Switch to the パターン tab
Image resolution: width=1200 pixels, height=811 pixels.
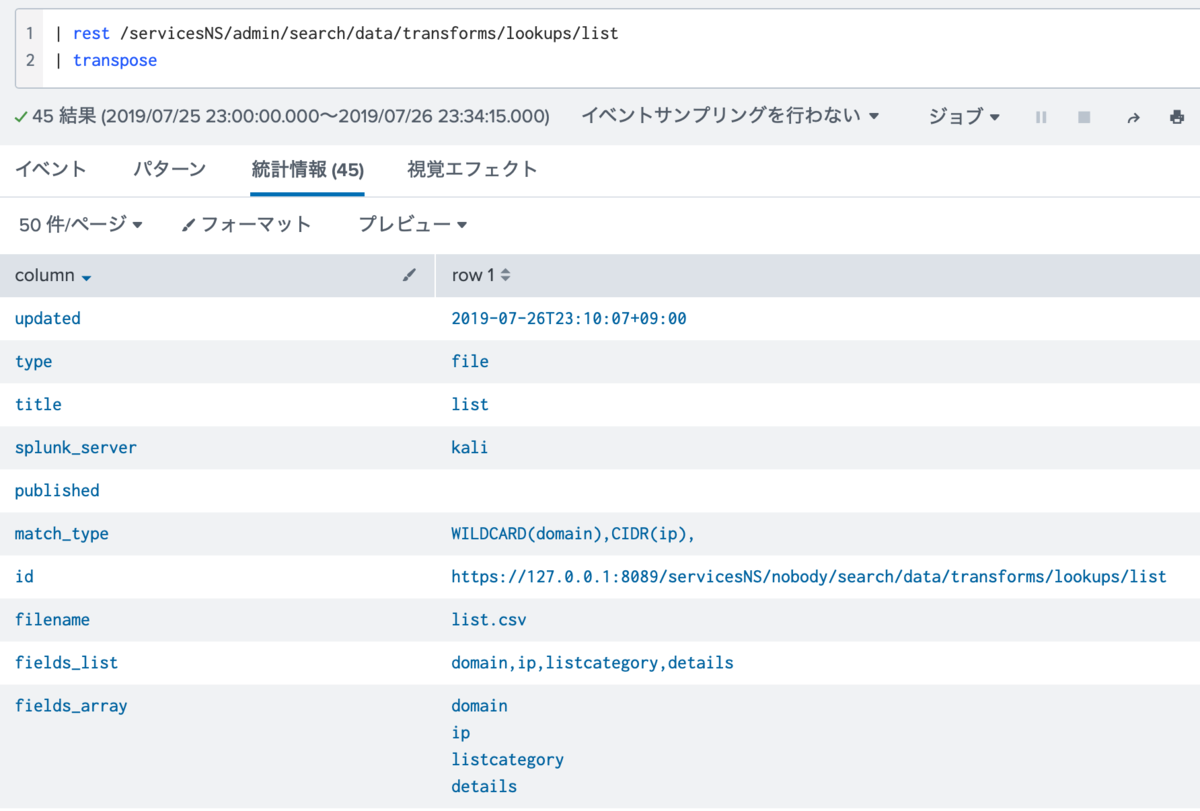click(170, 169)
